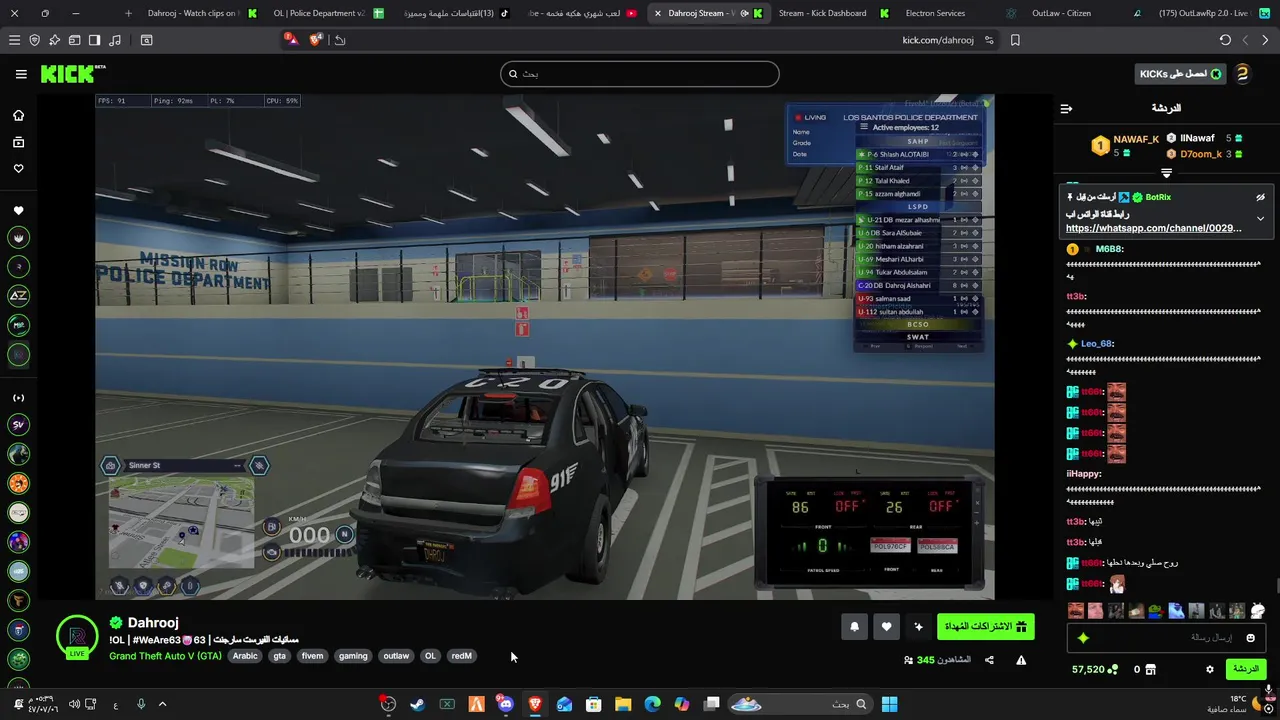The image size is (1280, 720).
Task: Open Steam from the Windows taskbar
Action: (x=417, y=704)
